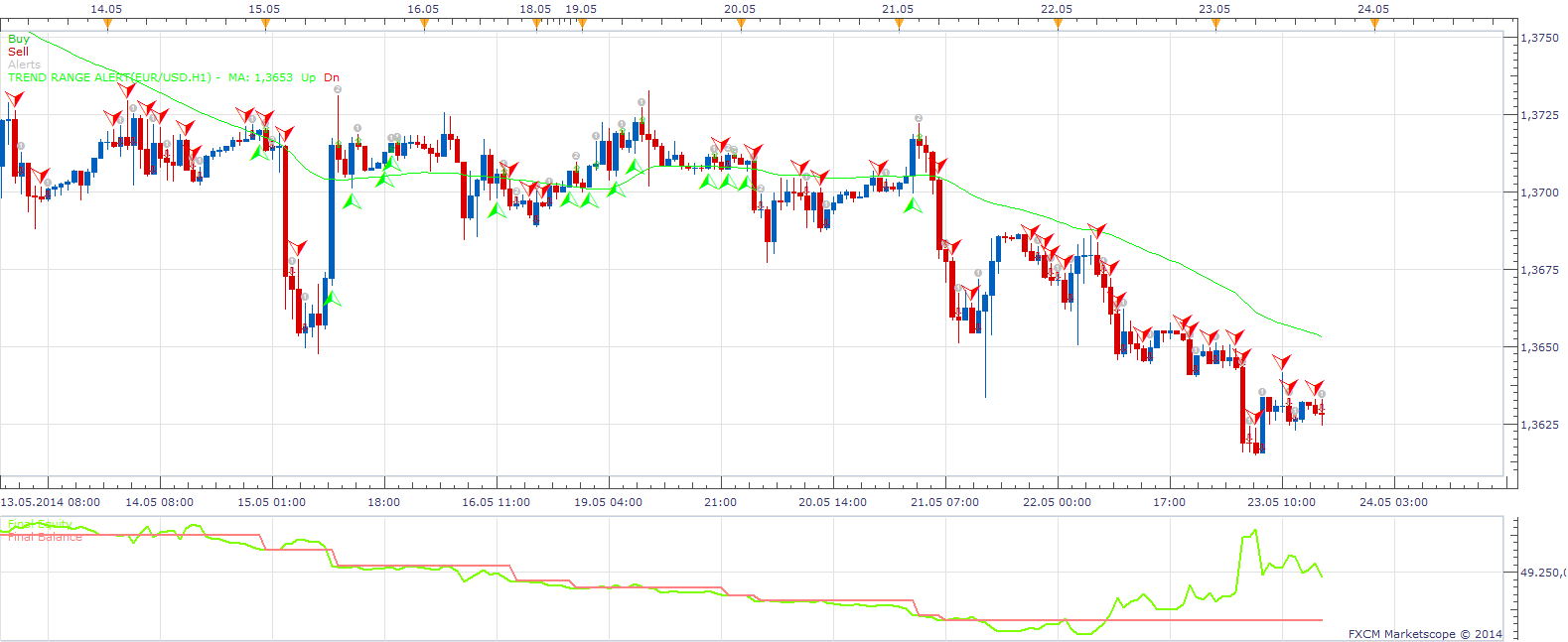
Task: Click the orange day marker under 20.05
Action: (741, 25)
